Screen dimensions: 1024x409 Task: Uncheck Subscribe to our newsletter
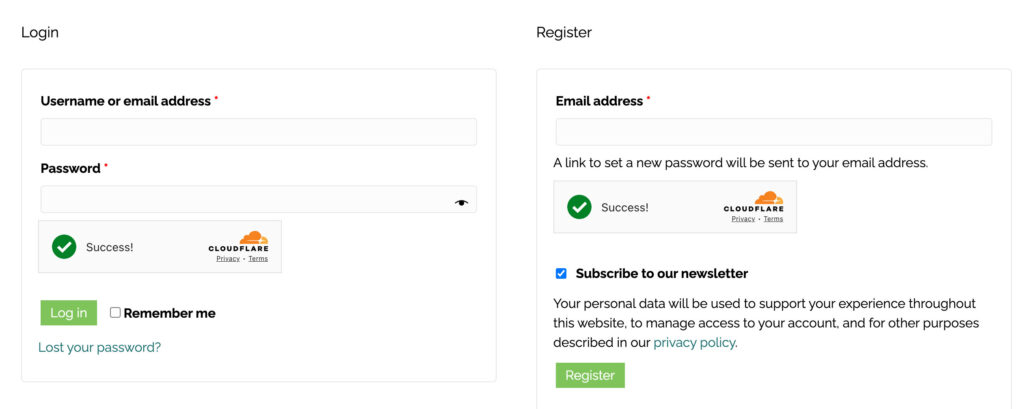point(561,273)
